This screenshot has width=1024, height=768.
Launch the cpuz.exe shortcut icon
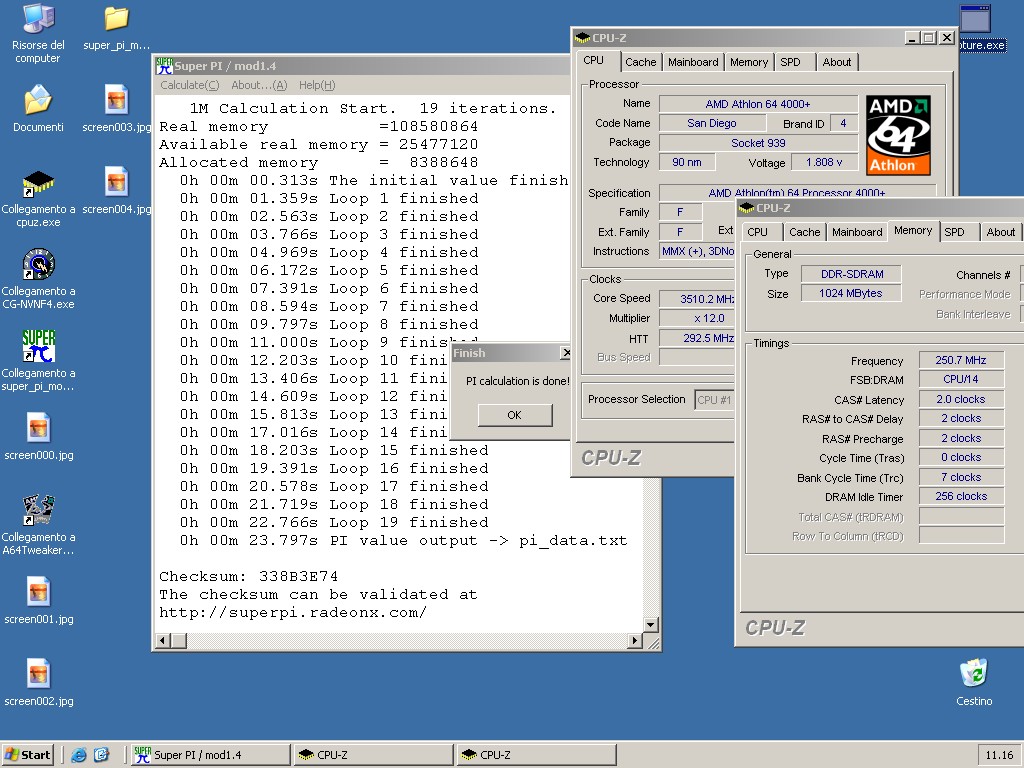[39, 183]
